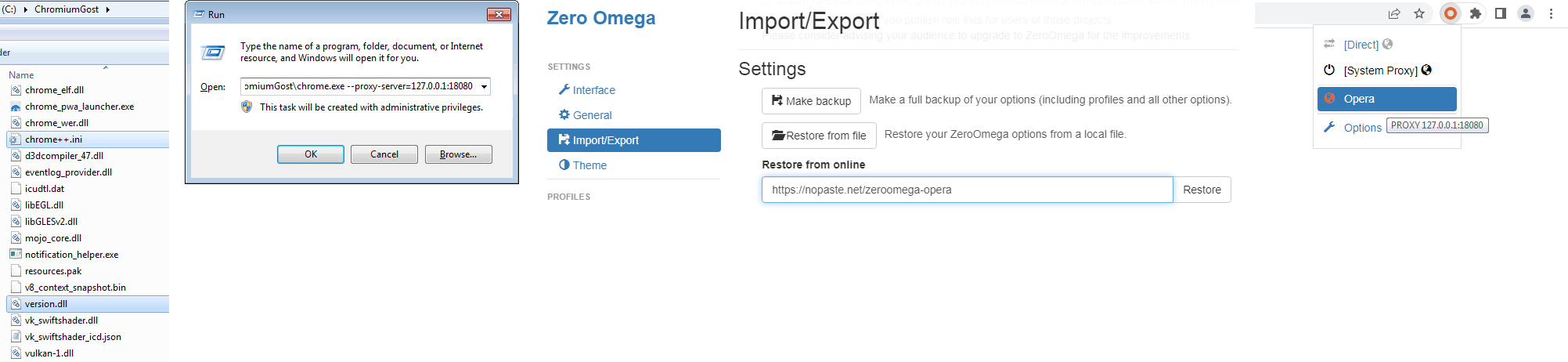
Task: Go to the Theme settings page
Action: (589, 165)
